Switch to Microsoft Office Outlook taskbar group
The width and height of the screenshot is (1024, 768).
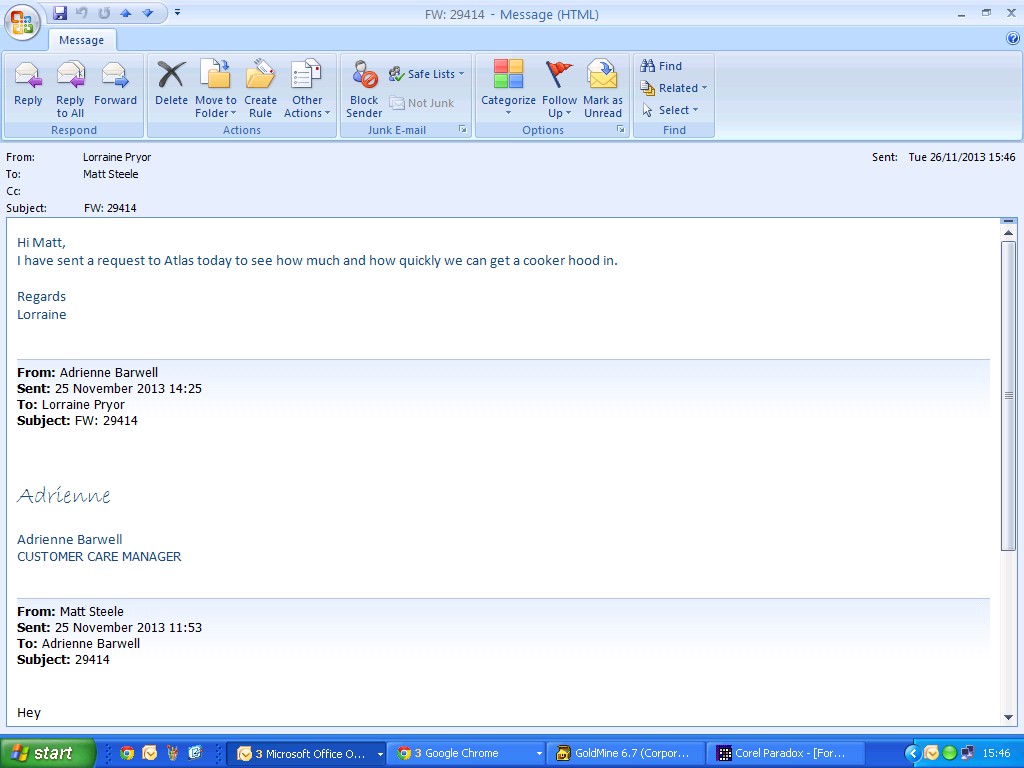tap(307, 754)
